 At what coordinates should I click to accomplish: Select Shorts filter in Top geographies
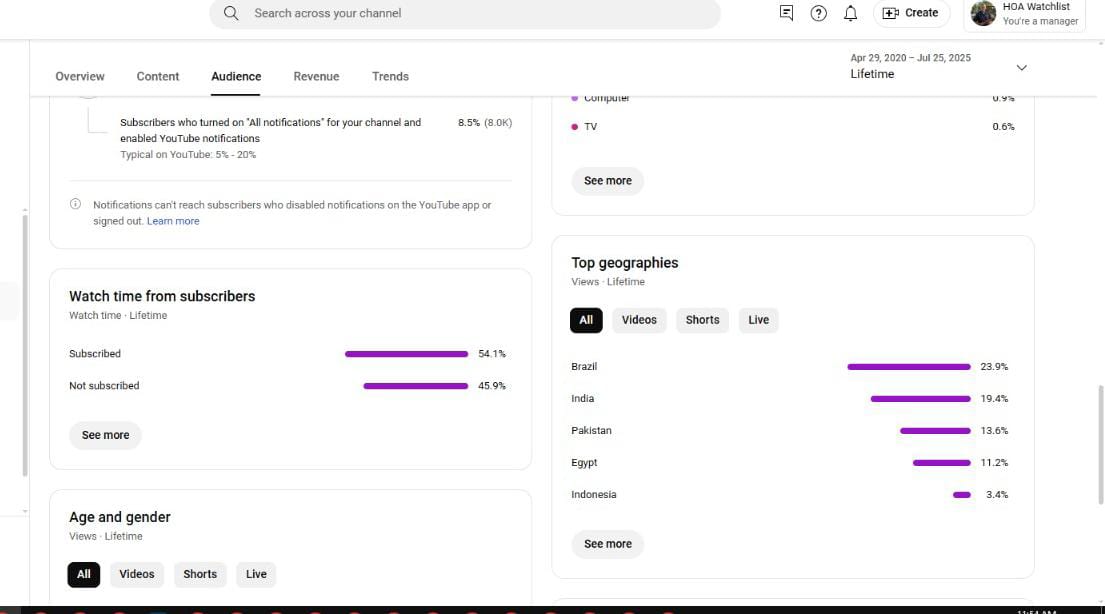click(702, 320)
